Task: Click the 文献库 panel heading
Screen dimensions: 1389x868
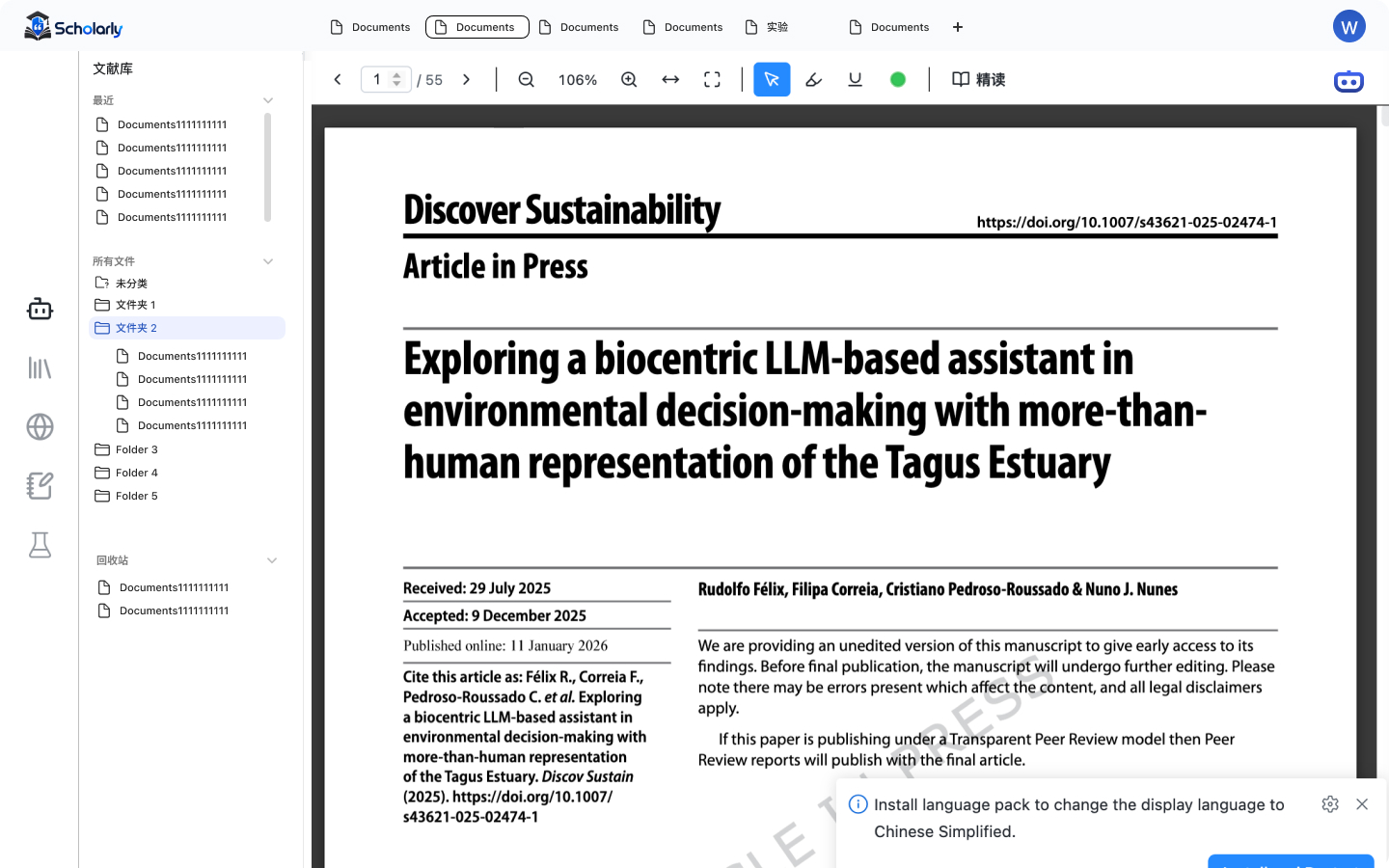Action: (x=113, y=68)
